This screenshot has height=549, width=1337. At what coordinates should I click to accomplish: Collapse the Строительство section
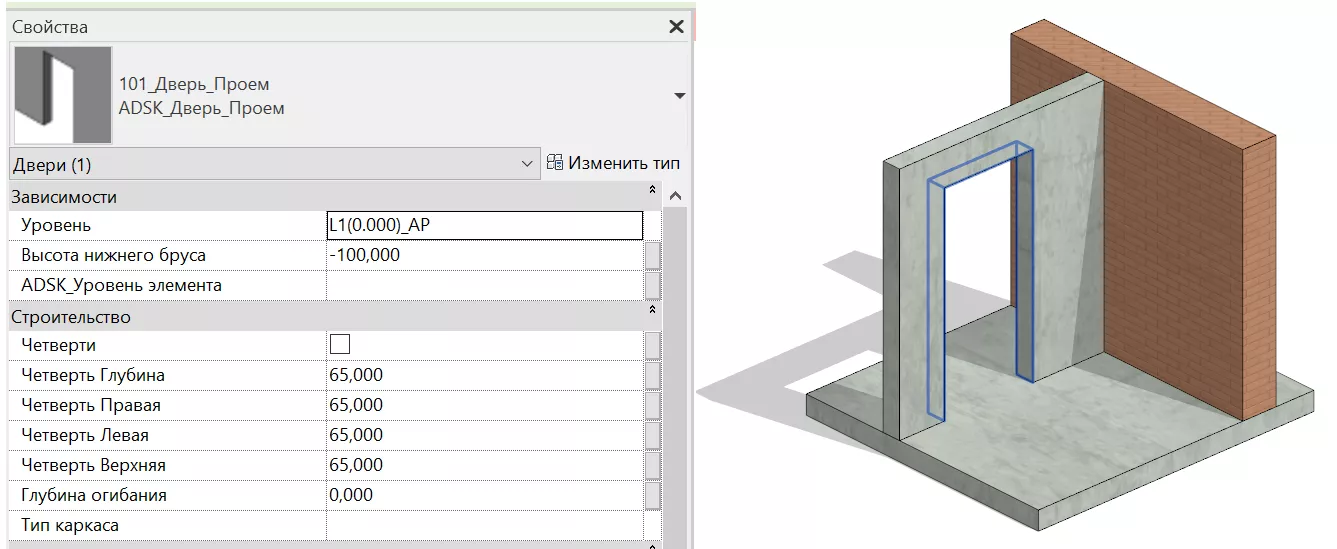[x=652, y=310]
